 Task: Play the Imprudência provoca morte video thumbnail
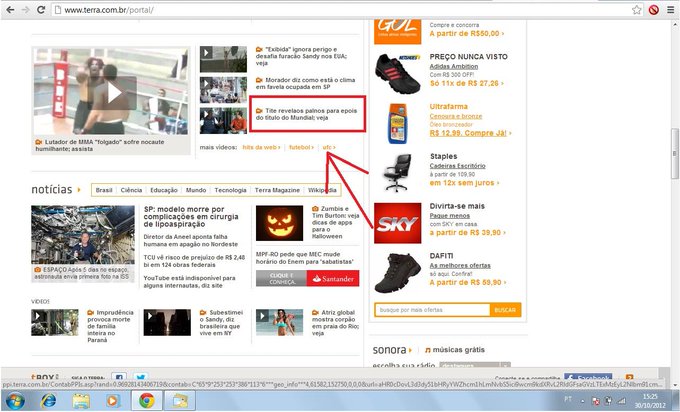pyautogui.click(x=55, y=322)
